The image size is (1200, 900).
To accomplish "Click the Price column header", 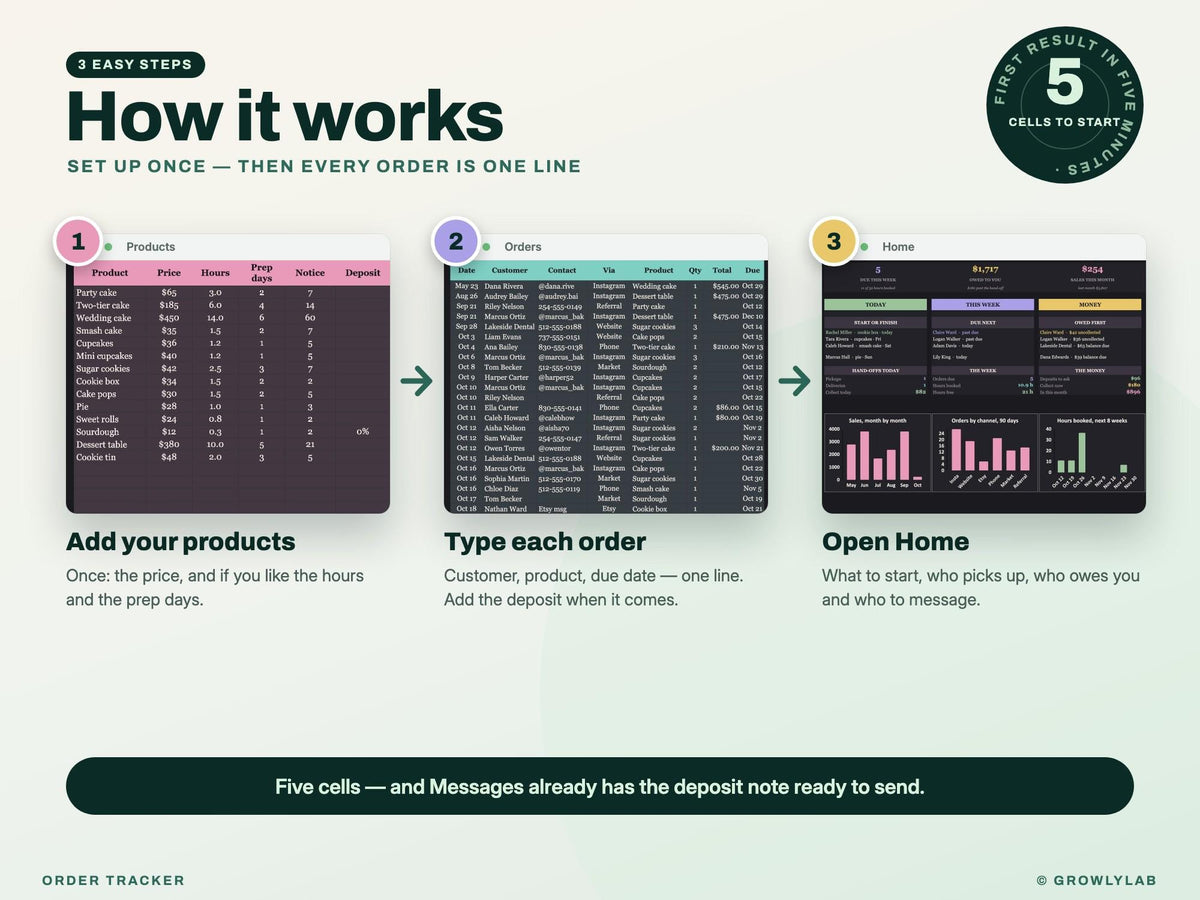I will point(169,272).
